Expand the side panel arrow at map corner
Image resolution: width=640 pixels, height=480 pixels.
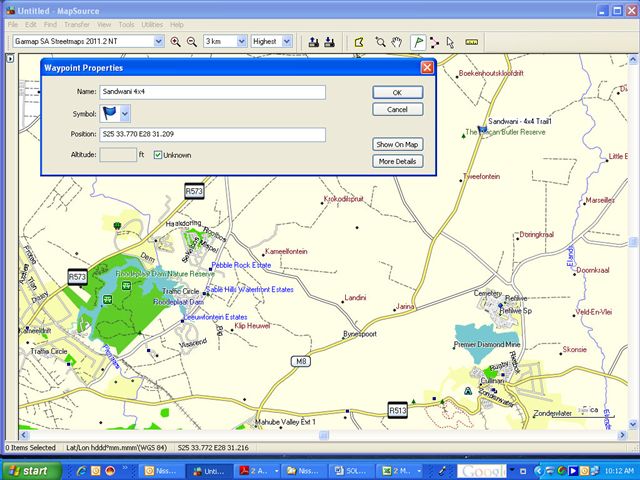tap(10, 59)
